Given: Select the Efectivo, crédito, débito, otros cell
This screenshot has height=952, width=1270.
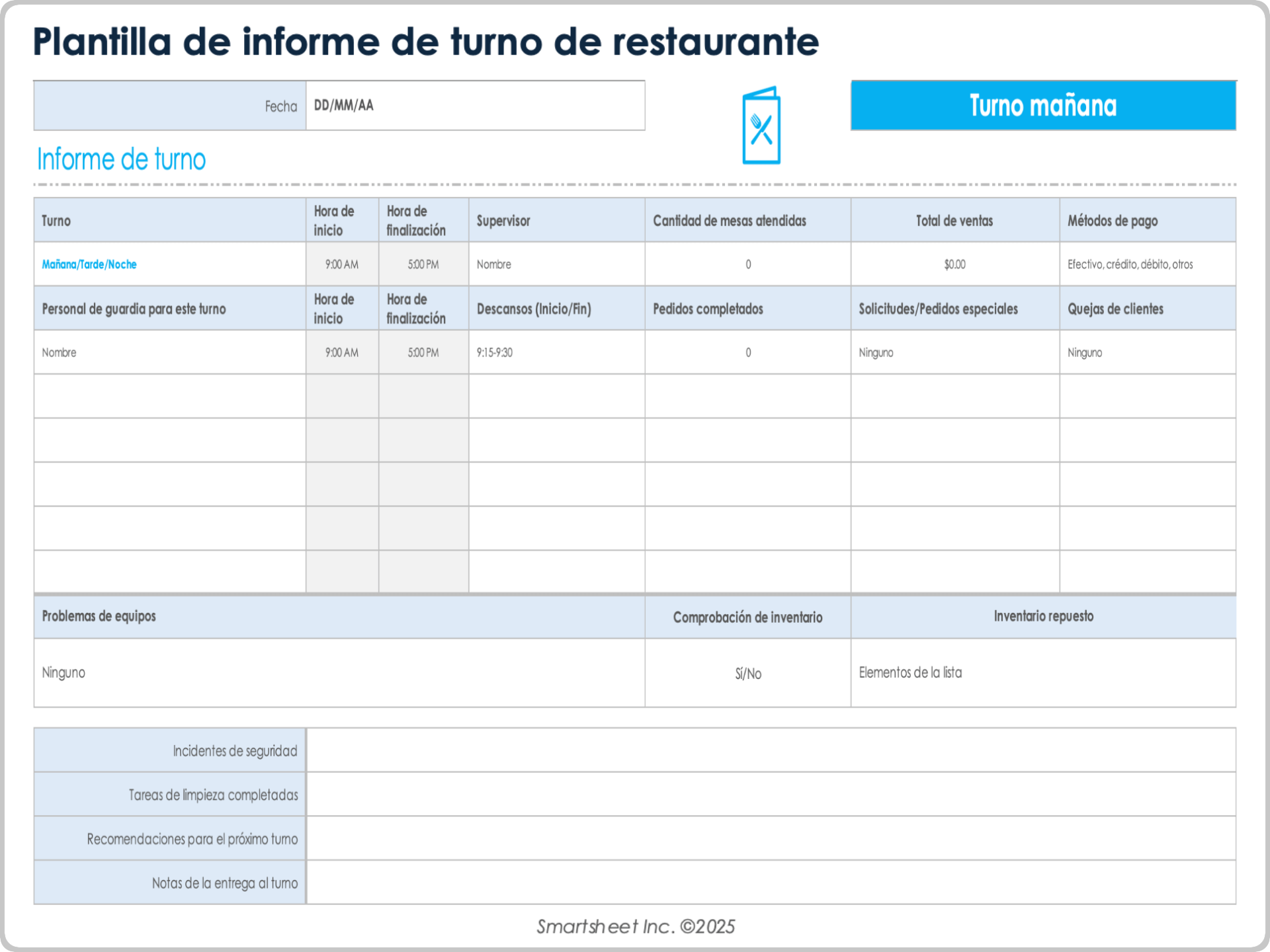Looking at the screenshot, I should tap(1148, 264).
